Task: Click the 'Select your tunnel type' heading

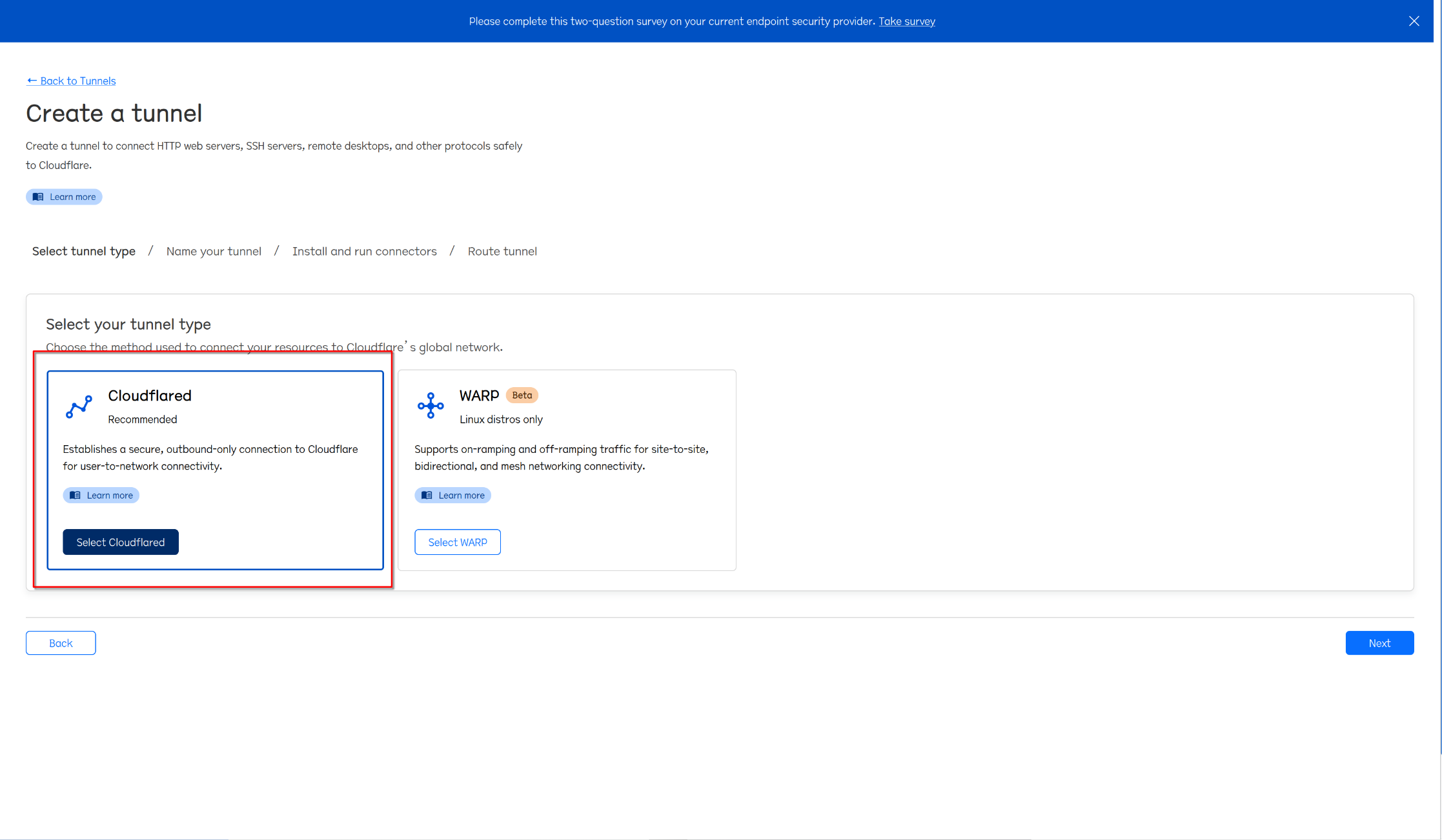Action: 128,325
